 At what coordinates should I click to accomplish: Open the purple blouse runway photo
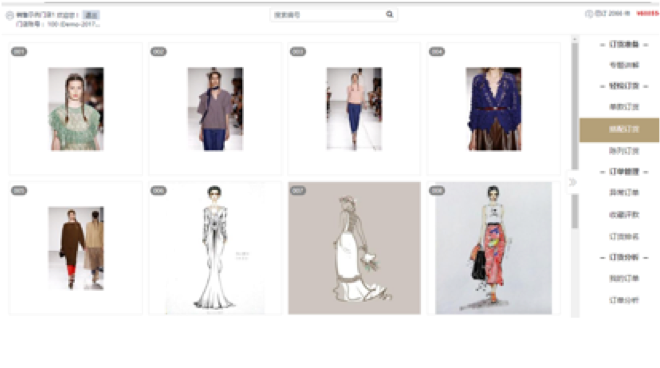[215, 109]
